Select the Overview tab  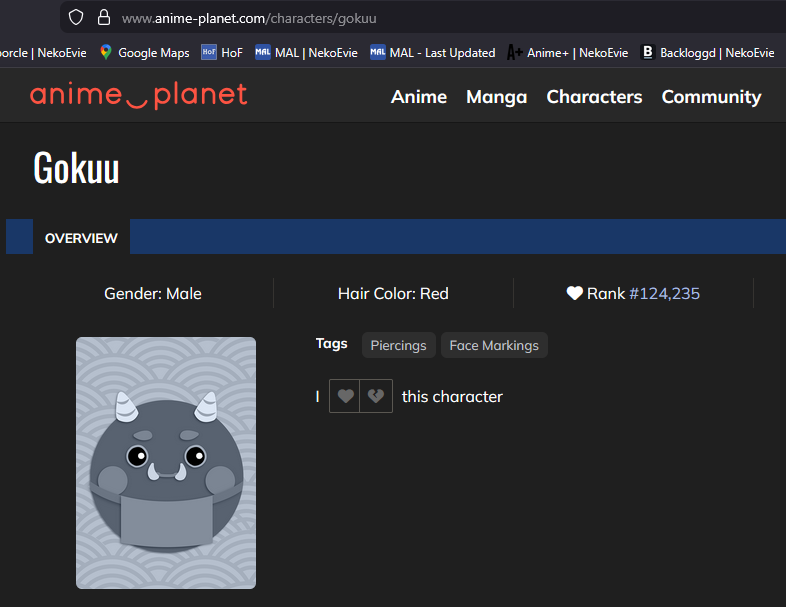click(x=81, y=238)
